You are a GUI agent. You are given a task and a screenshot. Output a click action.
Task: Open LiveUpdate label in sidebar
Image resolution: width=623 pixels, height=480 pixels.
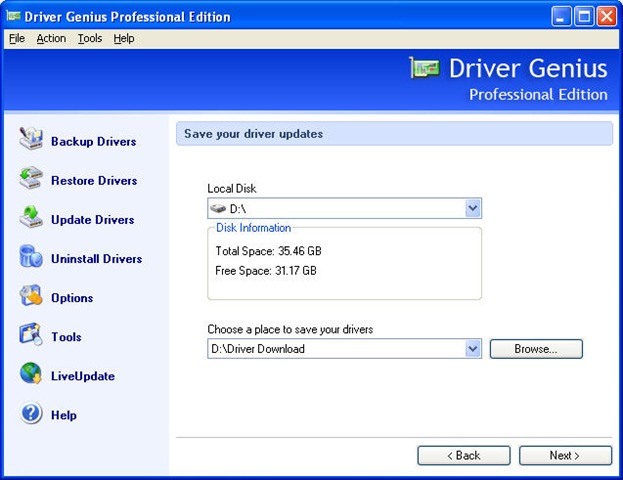tap(83, 376)
